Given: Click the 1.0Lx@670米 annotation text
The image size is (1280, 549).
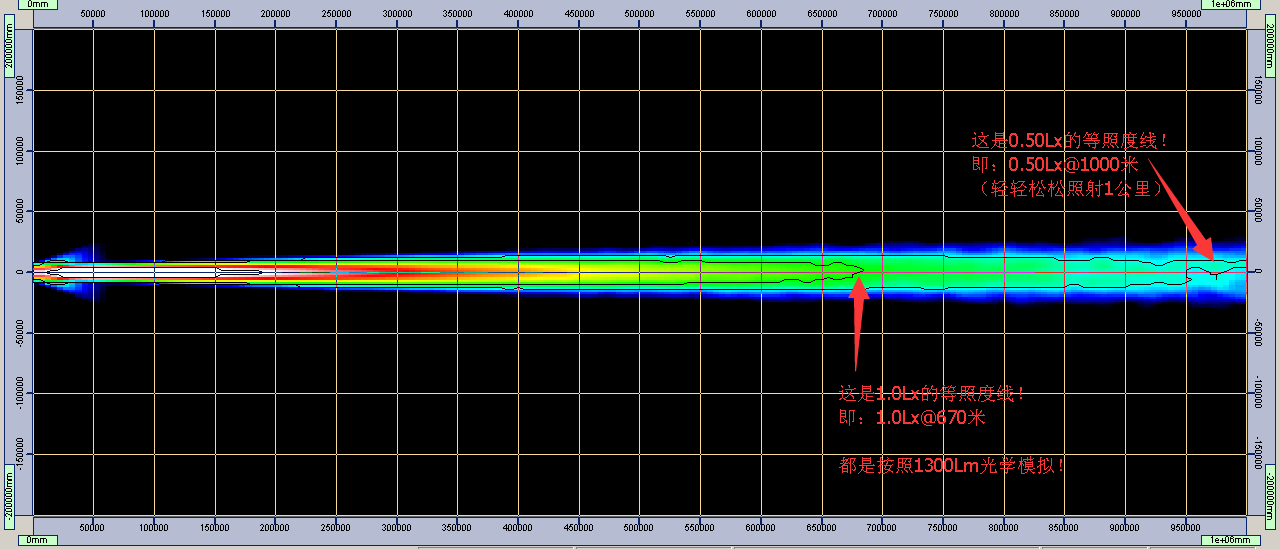Looking at the screenshot, I should click(x=911, y=418).
